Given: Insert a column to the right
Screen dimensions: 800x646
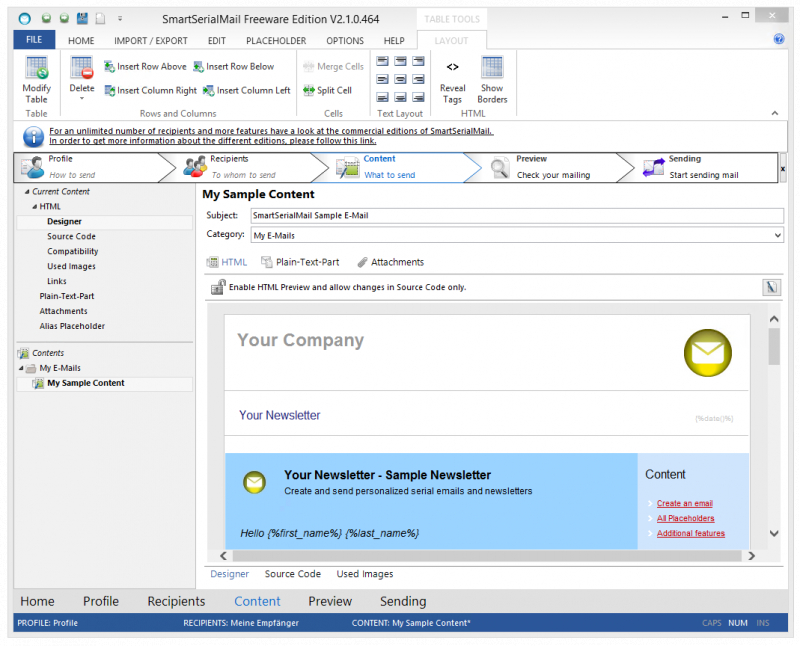Looking at the screenshot, I should pyautogui.click(x=151, y=90).
